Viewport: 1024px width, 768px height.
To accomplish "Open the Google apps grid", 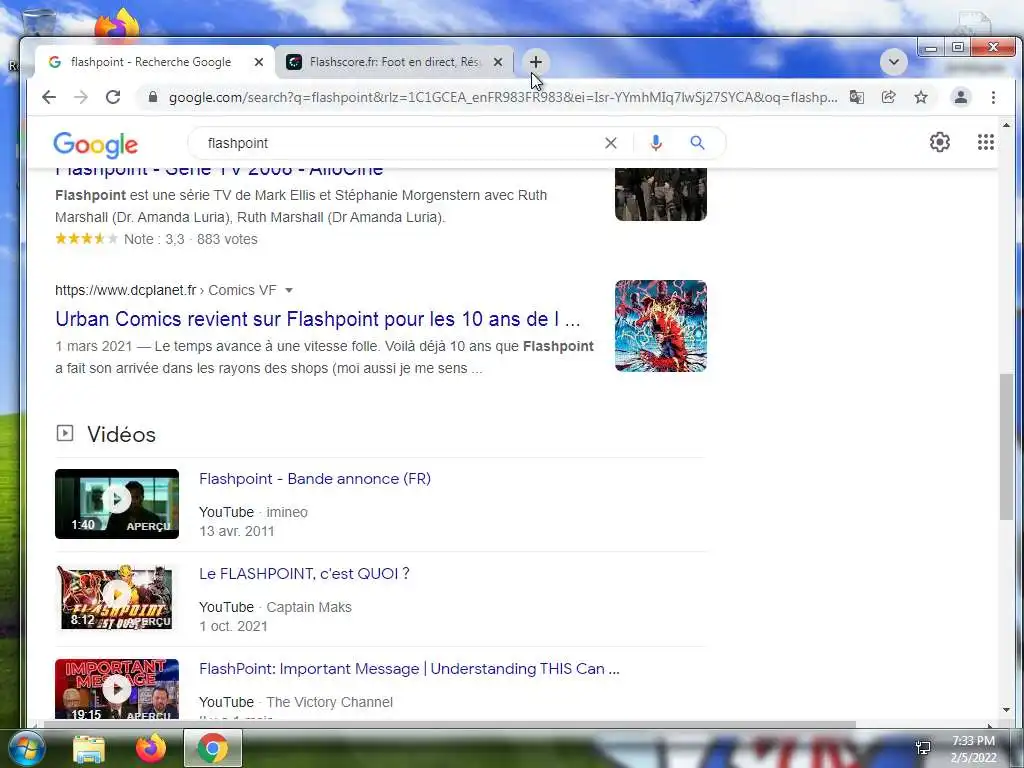I will 985,142.
